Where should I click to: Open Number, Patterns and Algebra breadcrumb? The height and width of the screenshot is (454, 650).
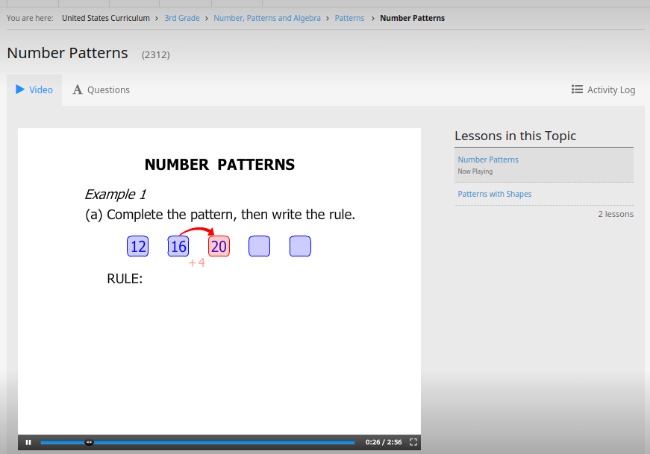click(x=267, y=18)
